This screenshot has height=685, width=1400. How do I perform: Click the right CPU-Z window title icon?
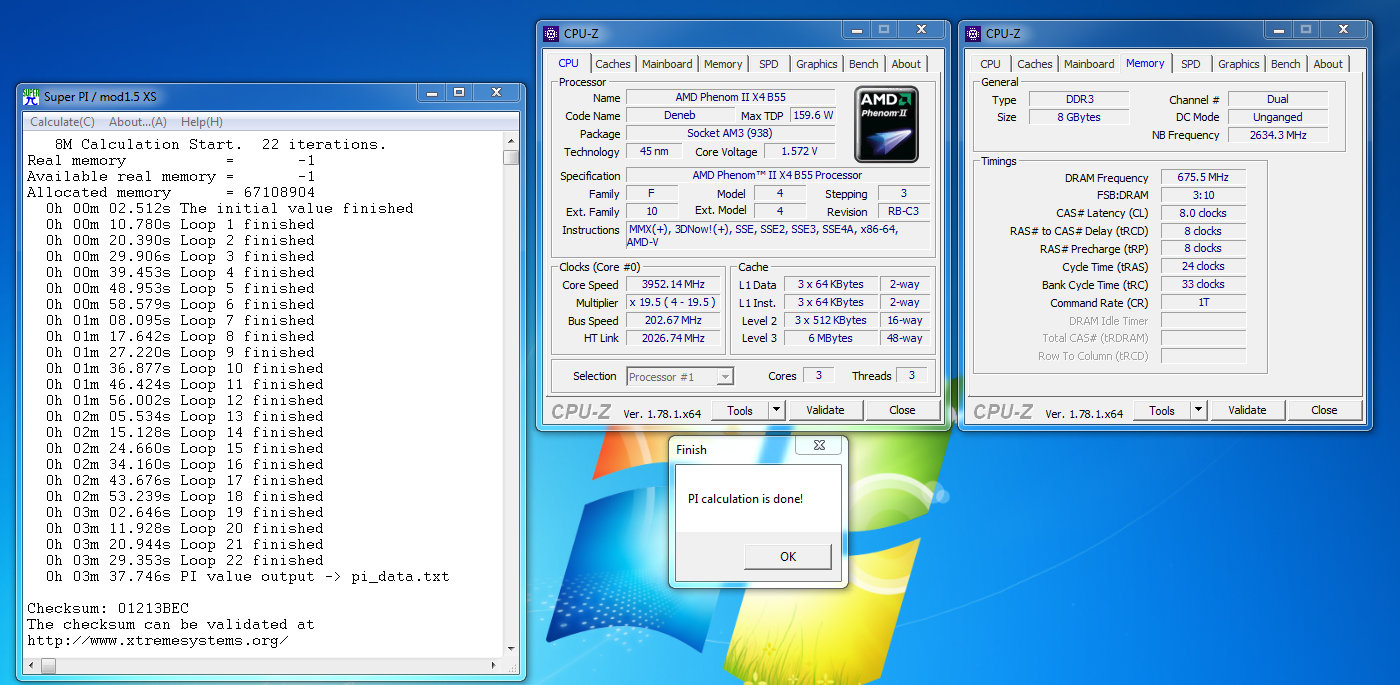[973, 33]
